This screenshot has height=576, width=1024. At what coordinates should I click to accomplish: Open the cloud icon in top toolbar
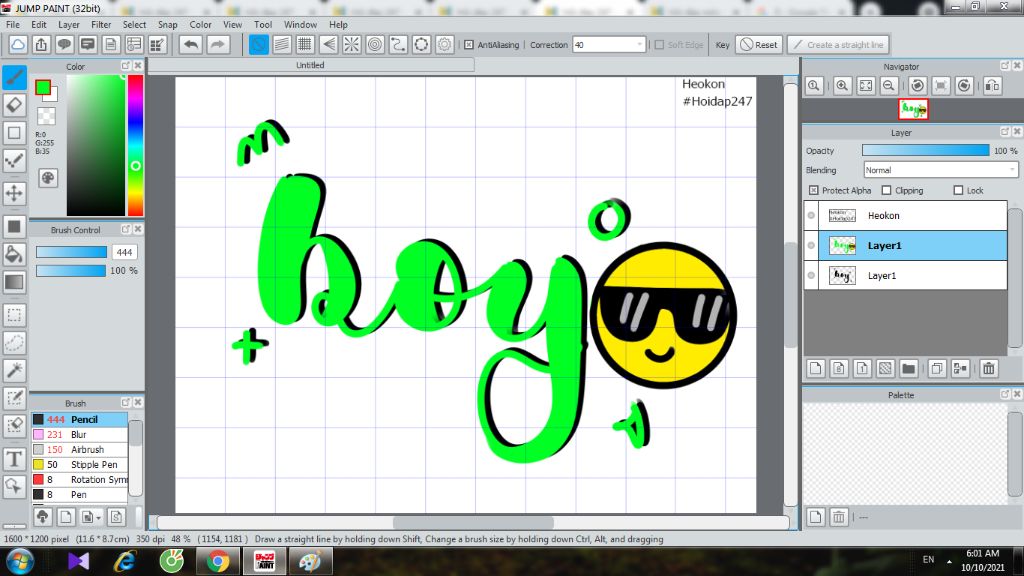(18, 44)
